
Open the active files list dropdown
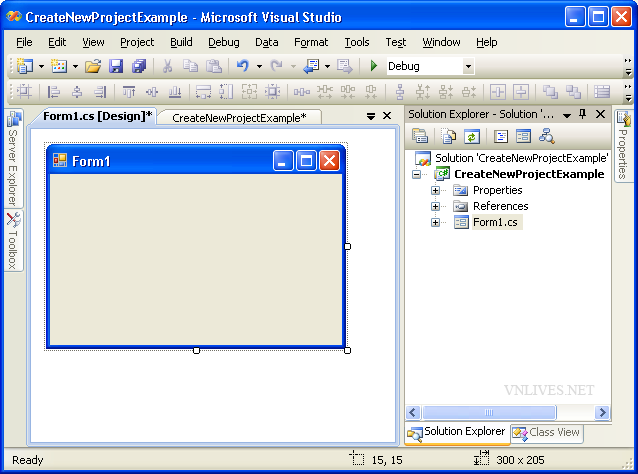(x=371, y=116)
